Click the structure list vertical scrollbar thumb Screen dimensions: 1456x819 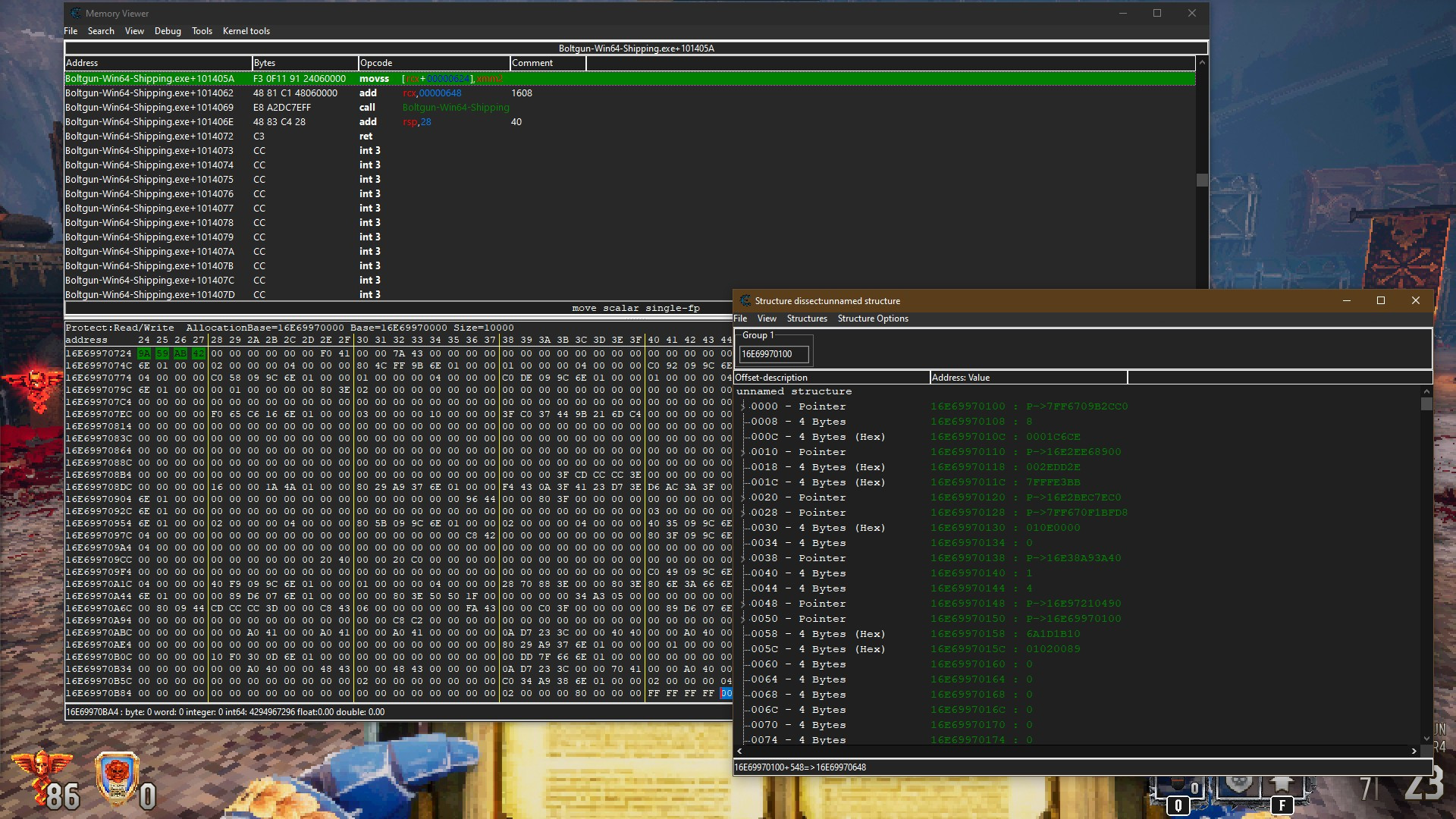coord(1426,404)
